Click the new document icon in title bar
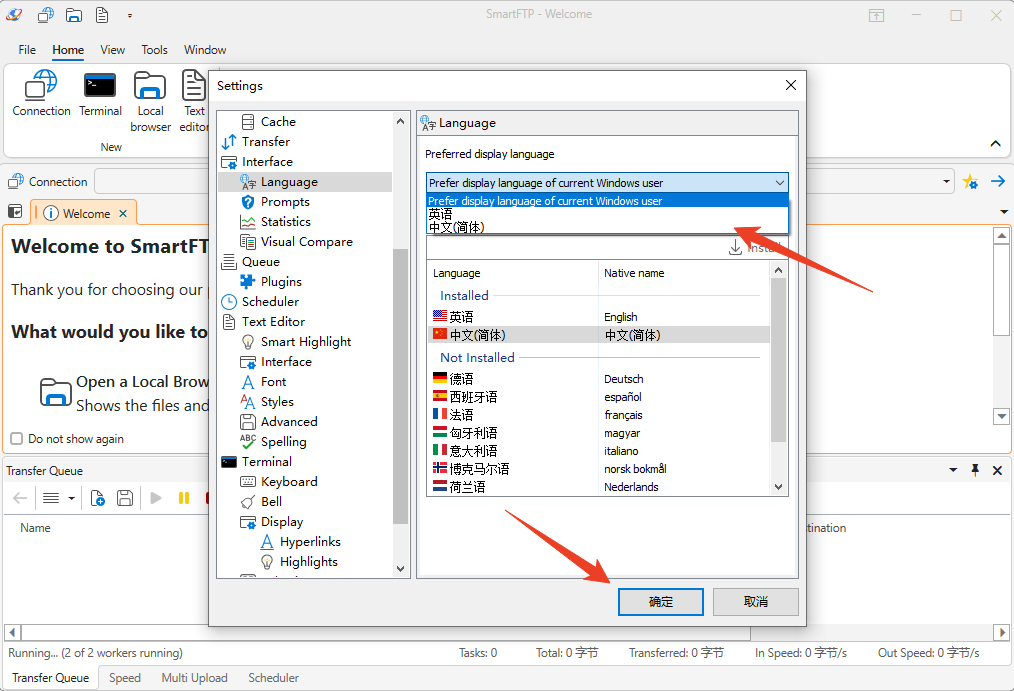 pyautogui.click(x=102, y=14)
